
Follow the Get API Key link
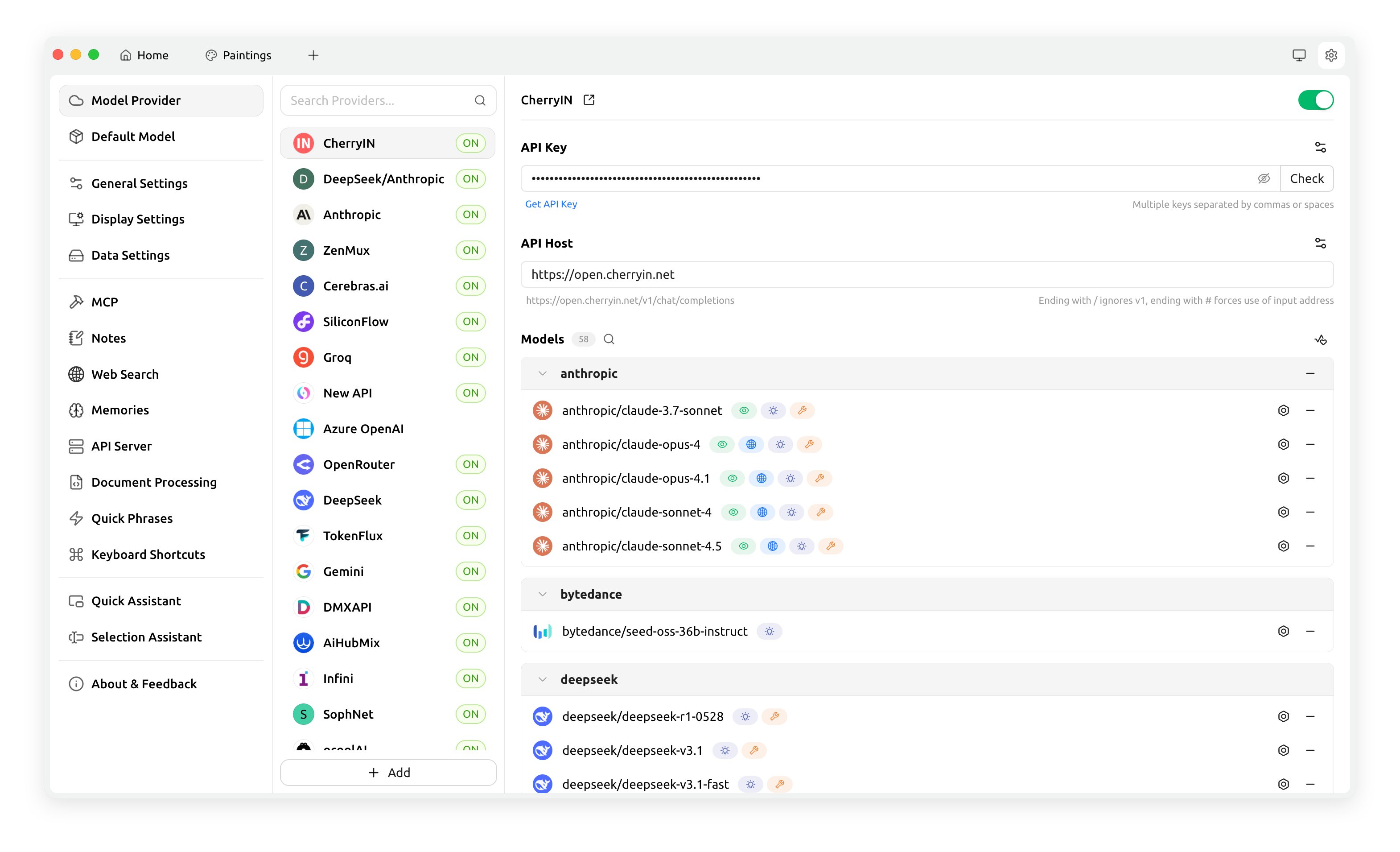pos(551,204)
